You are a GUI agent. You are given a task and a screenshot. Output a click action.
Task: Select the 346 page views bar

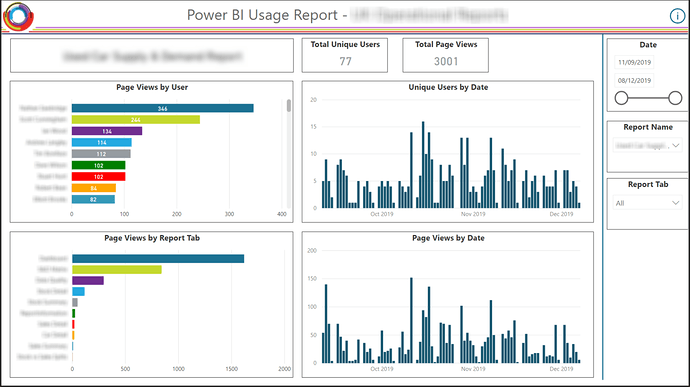point(162,108)
